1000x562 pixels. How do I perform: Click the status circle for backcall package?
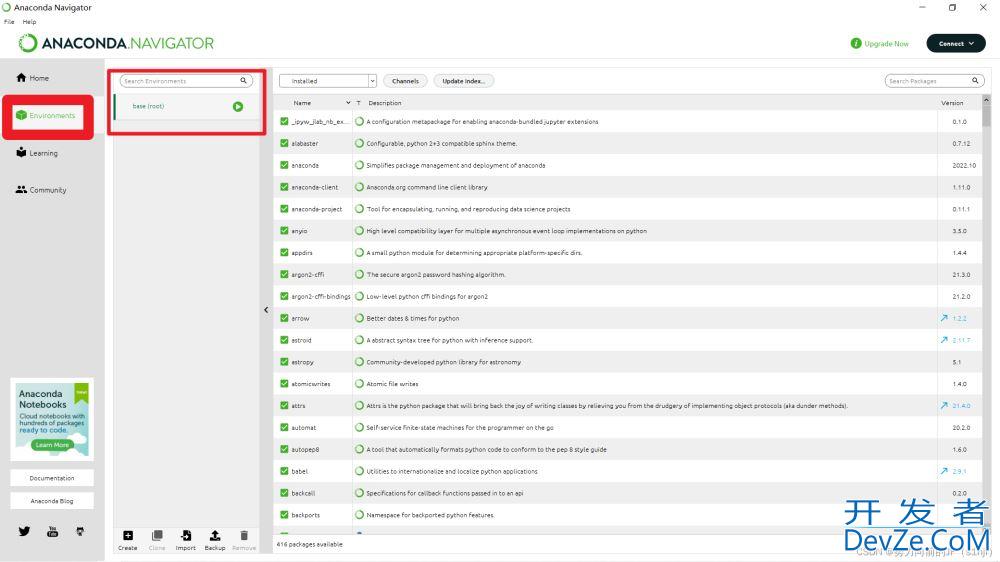(x=360, y=492)
